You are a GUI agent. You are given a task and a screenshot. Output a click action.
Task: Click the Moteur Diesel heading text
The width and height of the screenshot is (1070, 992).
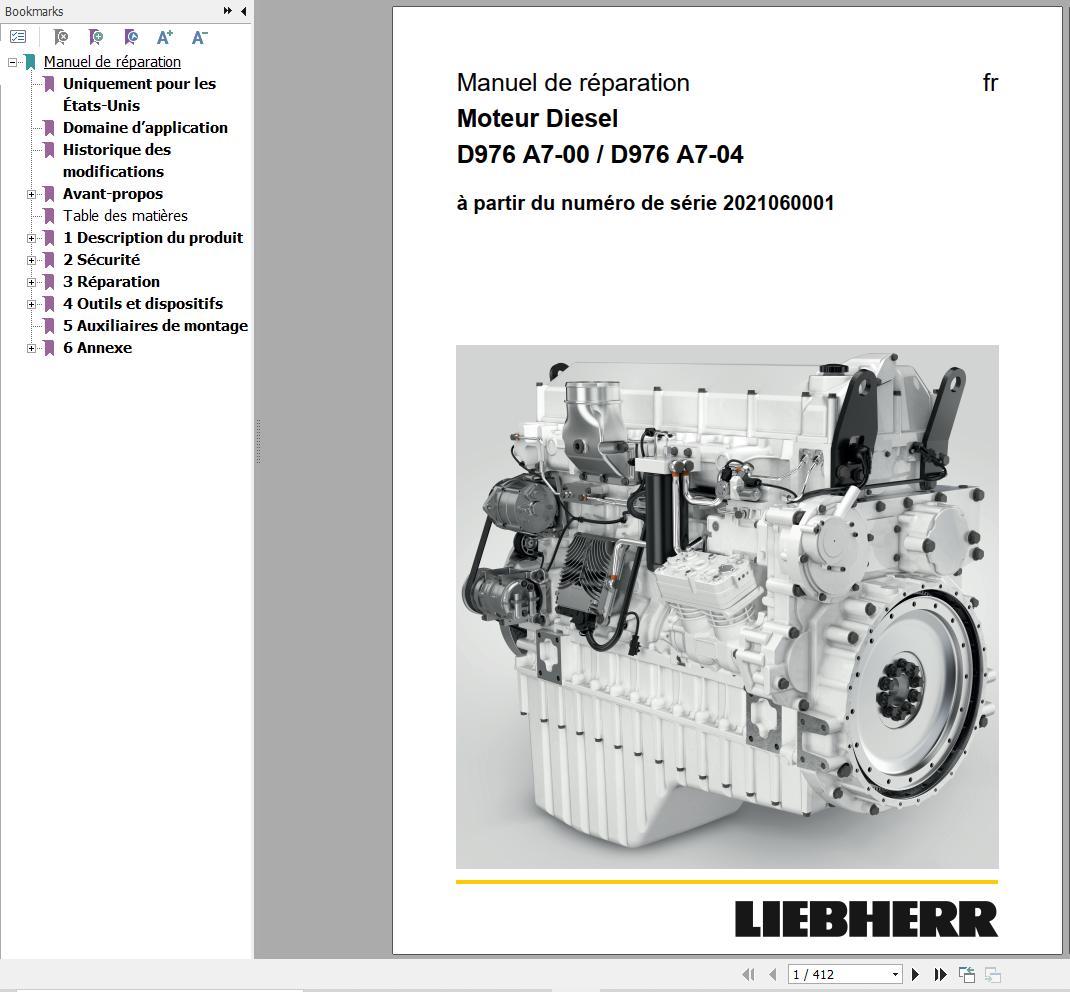[537, 119]
